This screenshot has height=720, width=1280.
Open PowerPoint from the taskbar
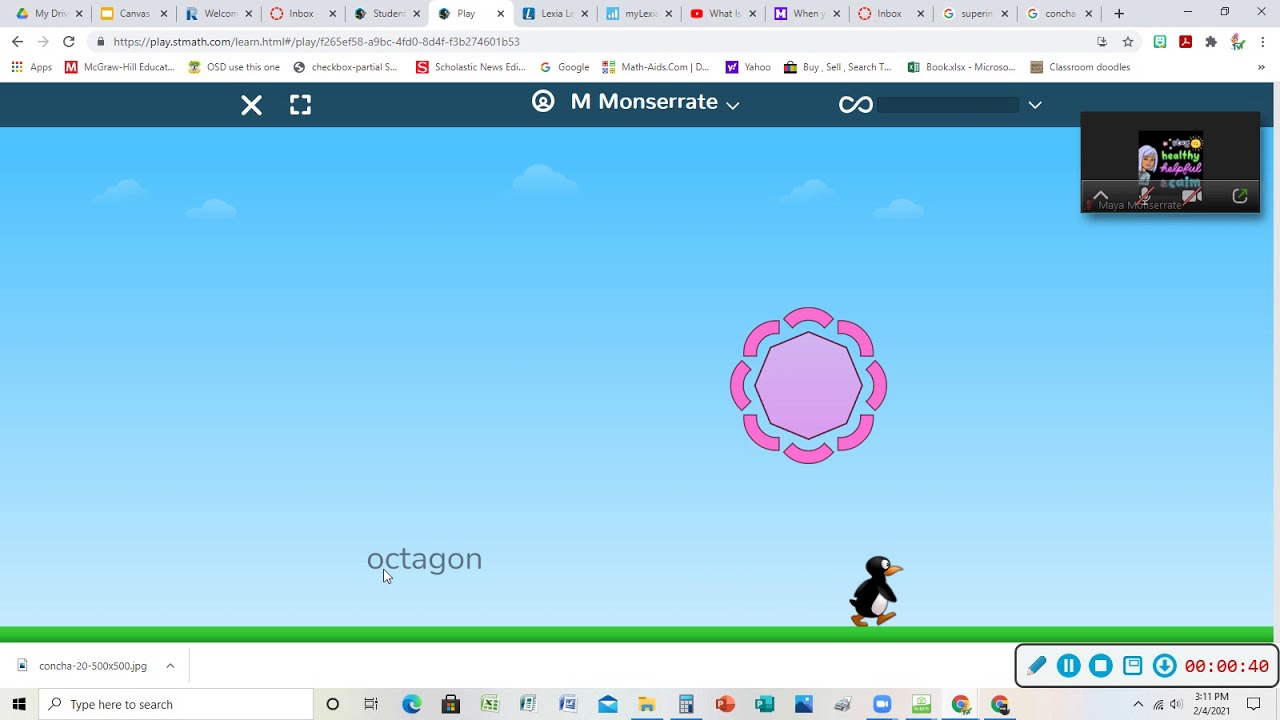tap(725, 704)
